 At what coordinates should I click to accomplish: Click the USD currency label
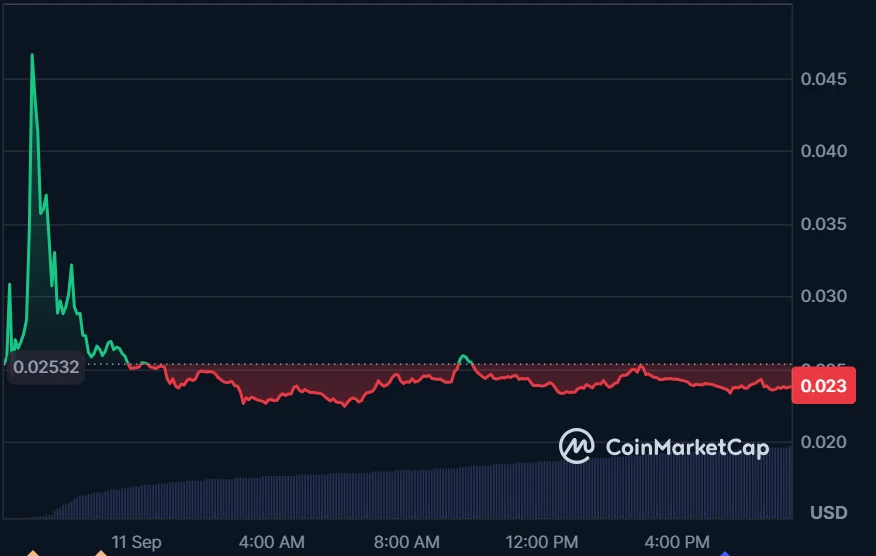click(x=829, y=512)
